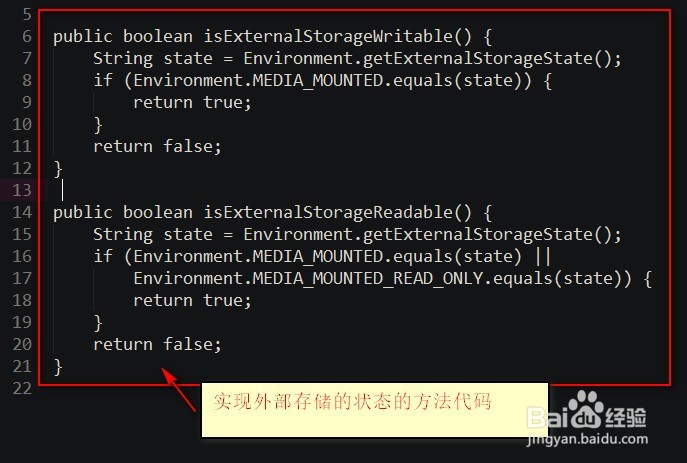The width and height of the screenshot is (687, 463).
Task: Click line number 22 in the gutter
Action: coord(22,388)
